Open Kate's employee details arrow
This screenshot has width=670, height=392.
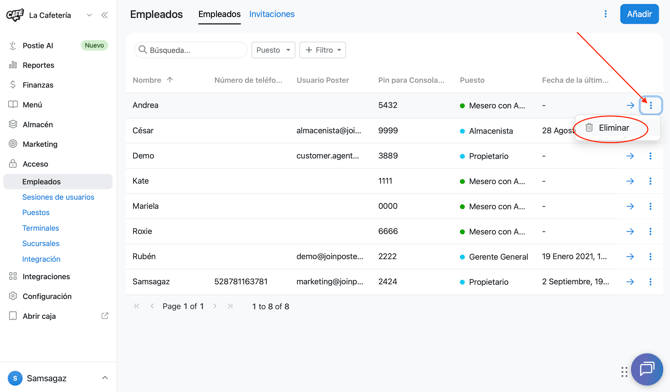tap(630, 181)
